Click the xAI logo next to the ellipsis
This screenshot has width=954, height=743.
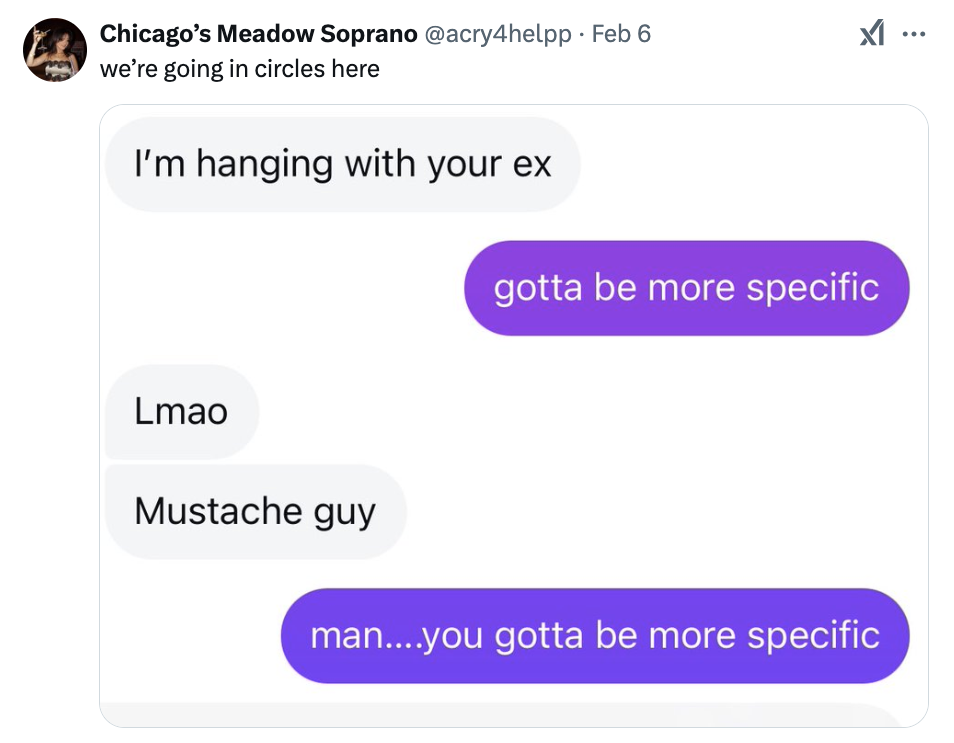pyautogui.click(x=871, y=33)
